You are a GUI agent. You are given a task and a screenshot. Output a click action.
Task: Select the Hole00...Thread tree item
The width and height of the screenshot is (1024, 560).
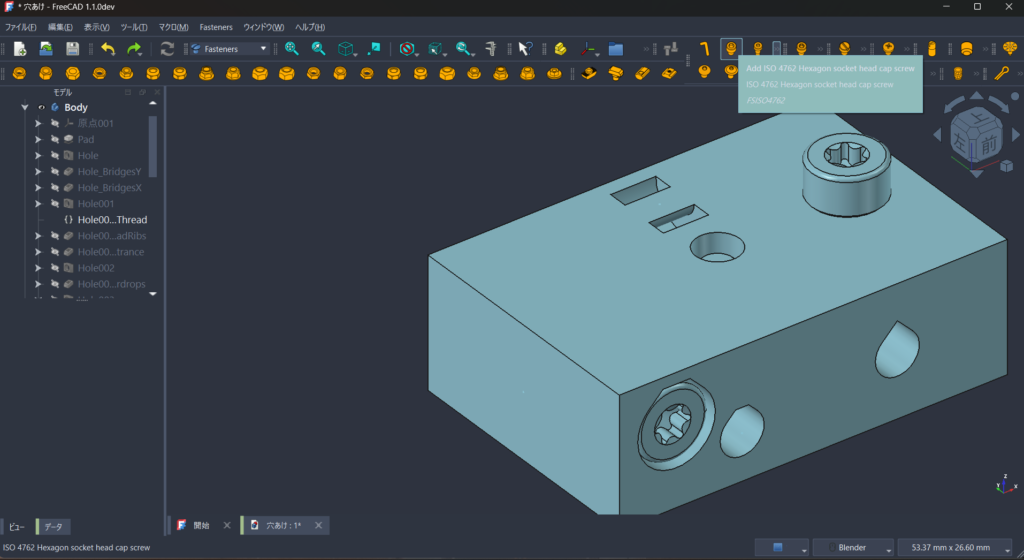112,220
